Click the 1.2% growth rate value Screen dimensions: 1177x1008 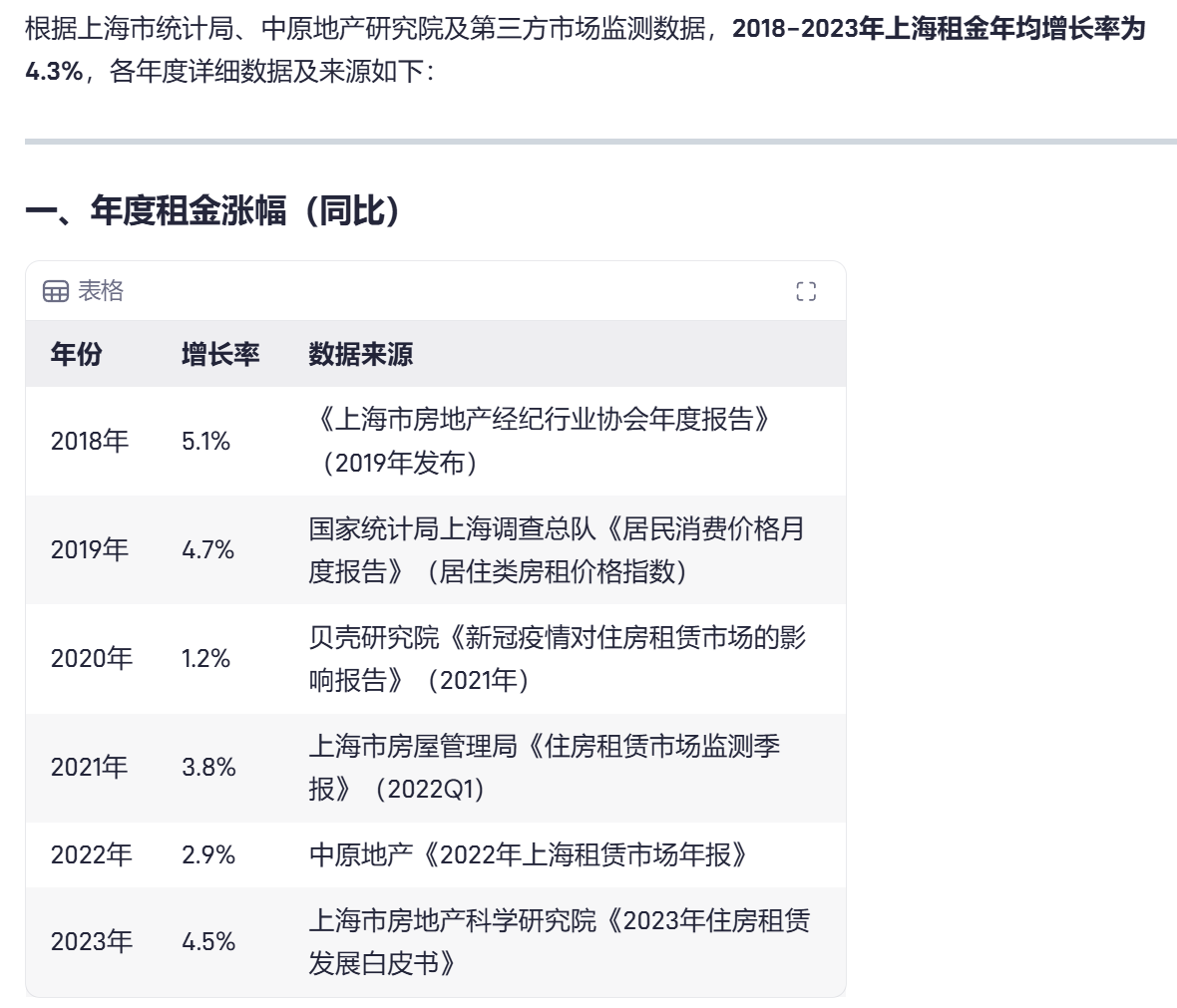point(206,658)
